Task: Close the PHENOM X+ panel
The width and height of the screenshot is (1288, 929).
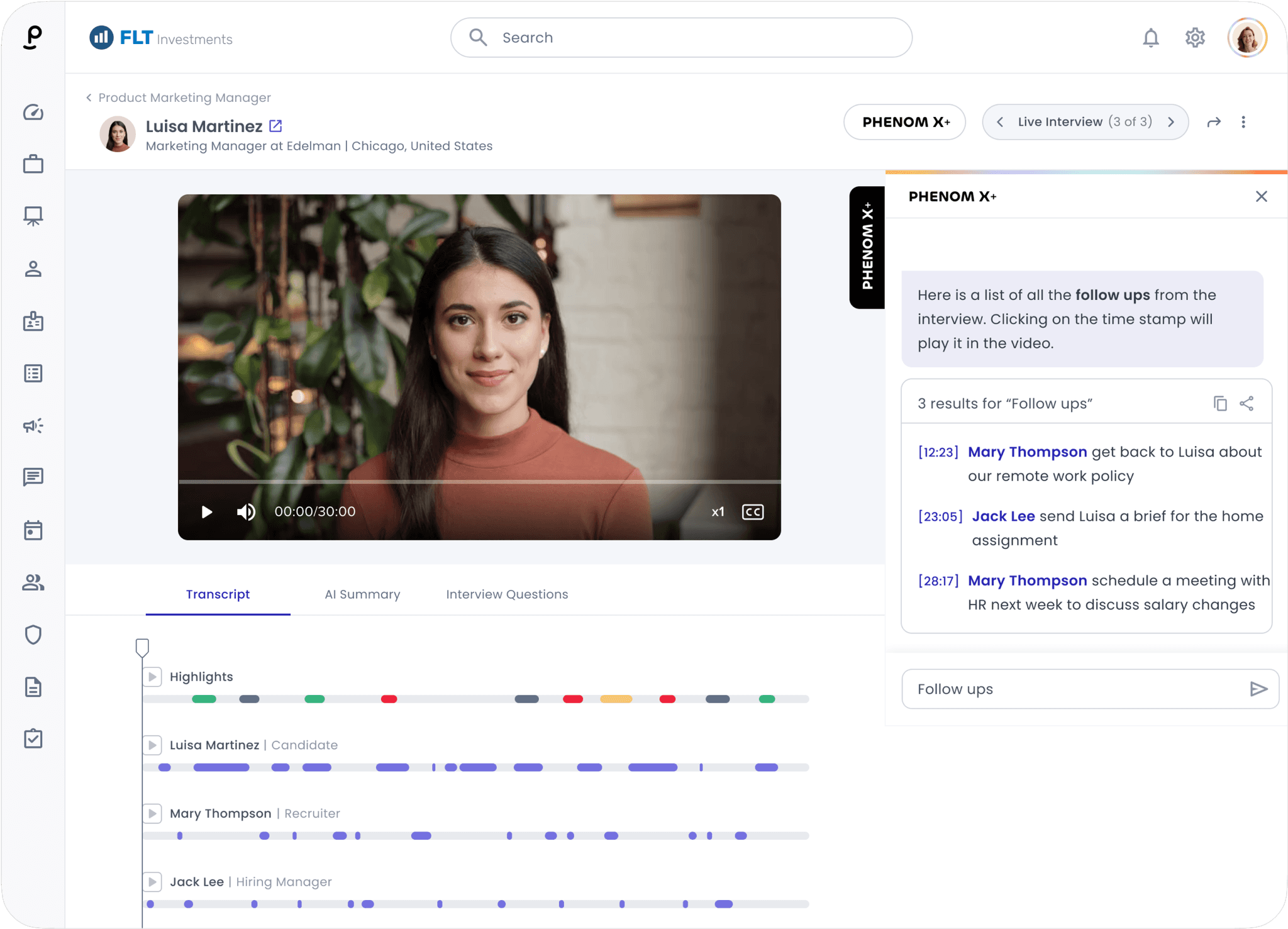Action: click(x=1261, y=196)
